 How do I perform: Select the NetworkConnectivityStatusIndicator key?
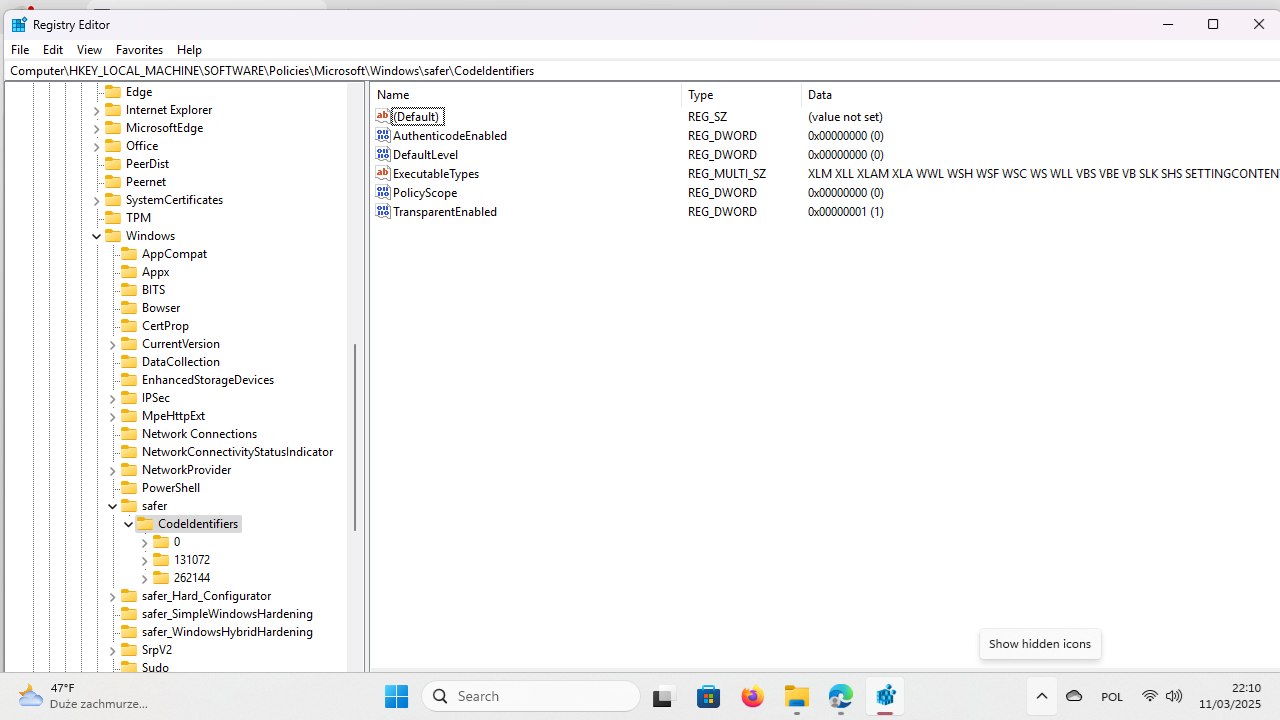pyautogui.click(x=237, y=451)
